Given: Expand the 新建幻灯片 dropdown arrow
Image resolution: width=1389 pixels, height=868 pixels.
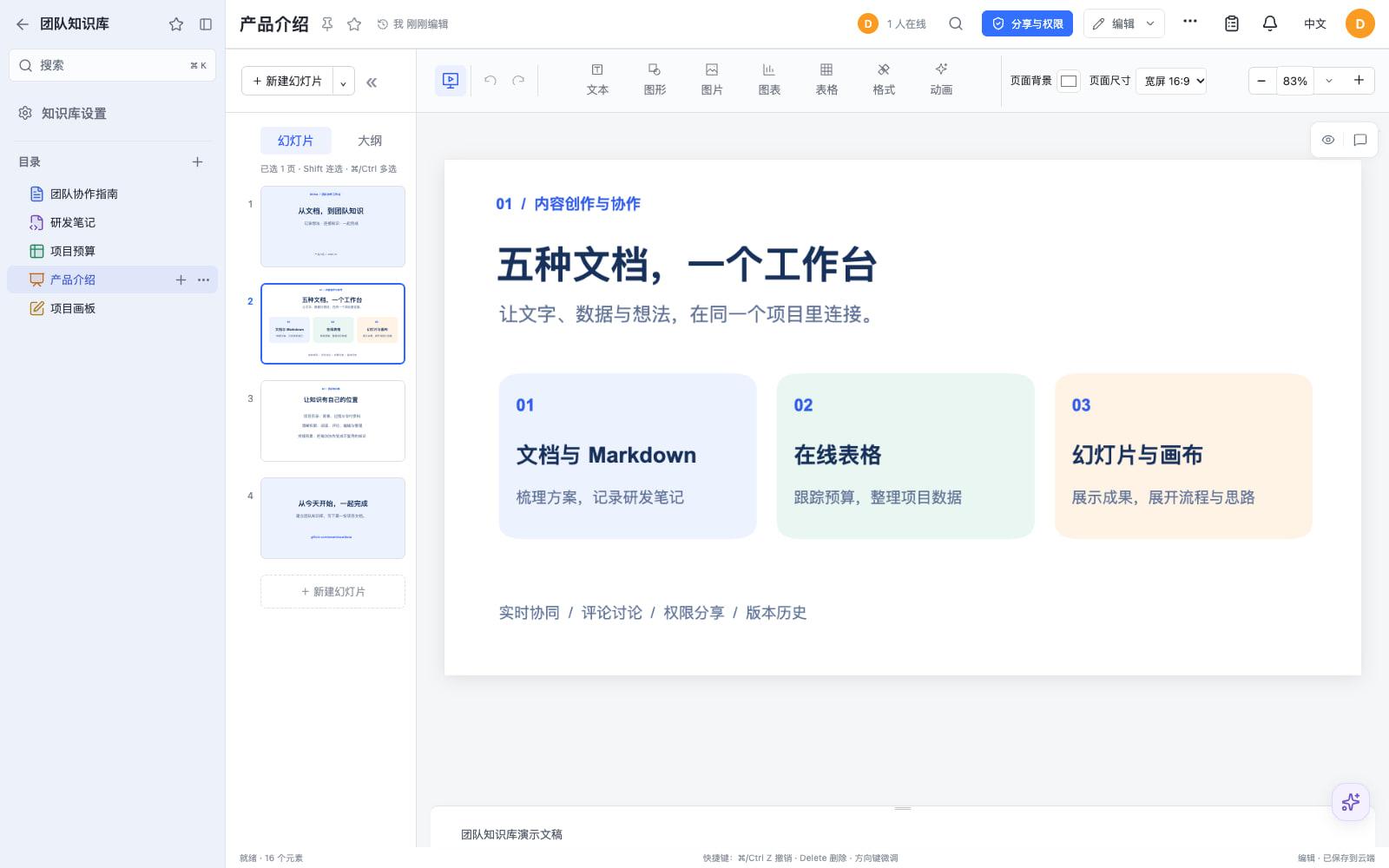Looking at the screenshot, I should [x=344, y=82].
